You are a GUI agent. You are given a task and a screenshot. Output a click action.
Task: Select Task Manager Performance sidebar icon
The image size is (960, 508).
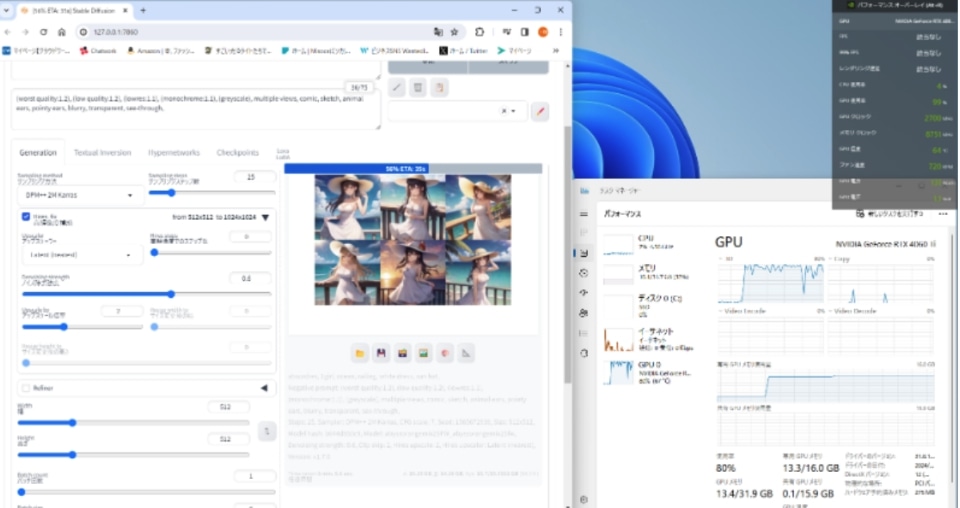[x=583, y=253]
